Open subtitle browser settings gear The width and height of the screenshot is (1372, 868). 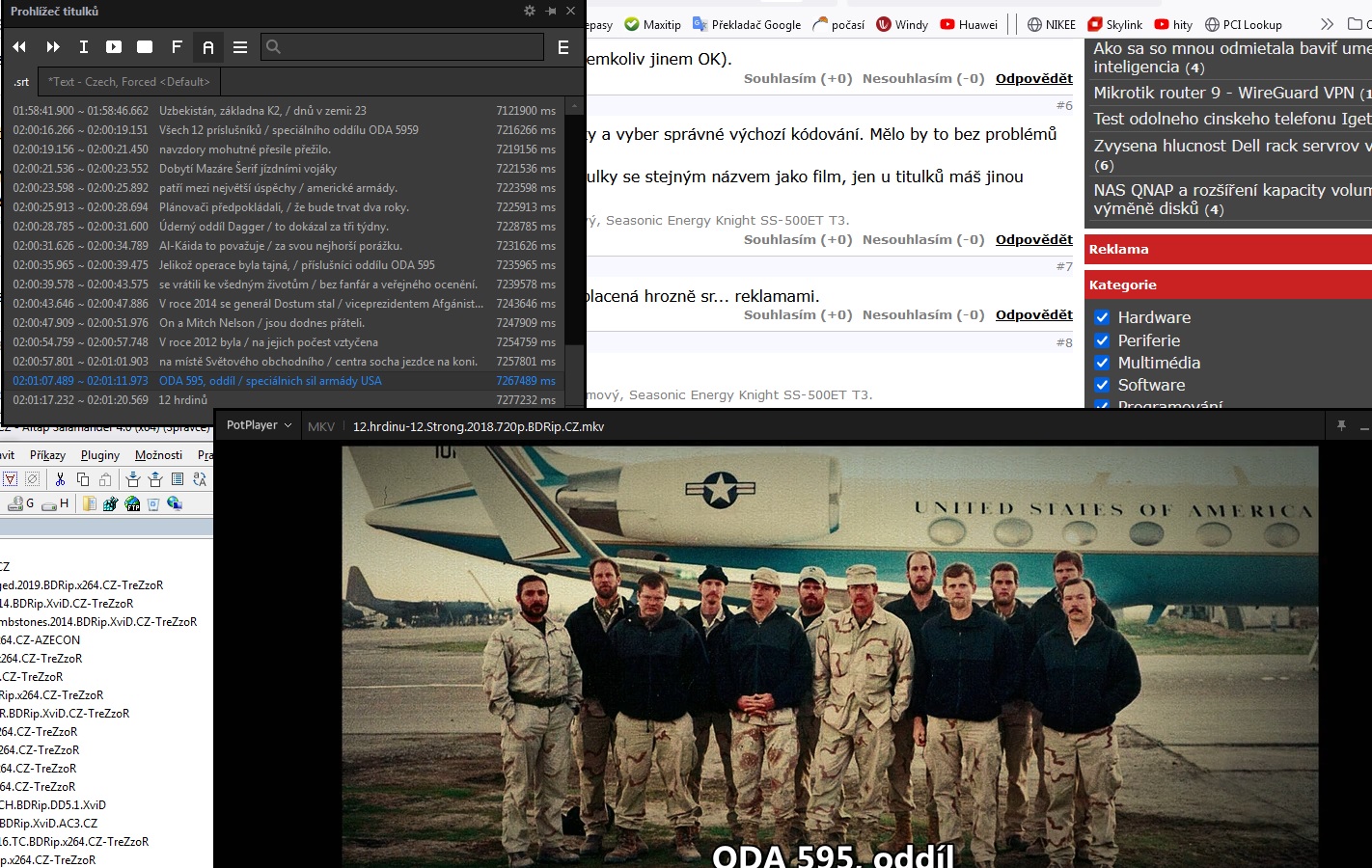pos(530,11)
